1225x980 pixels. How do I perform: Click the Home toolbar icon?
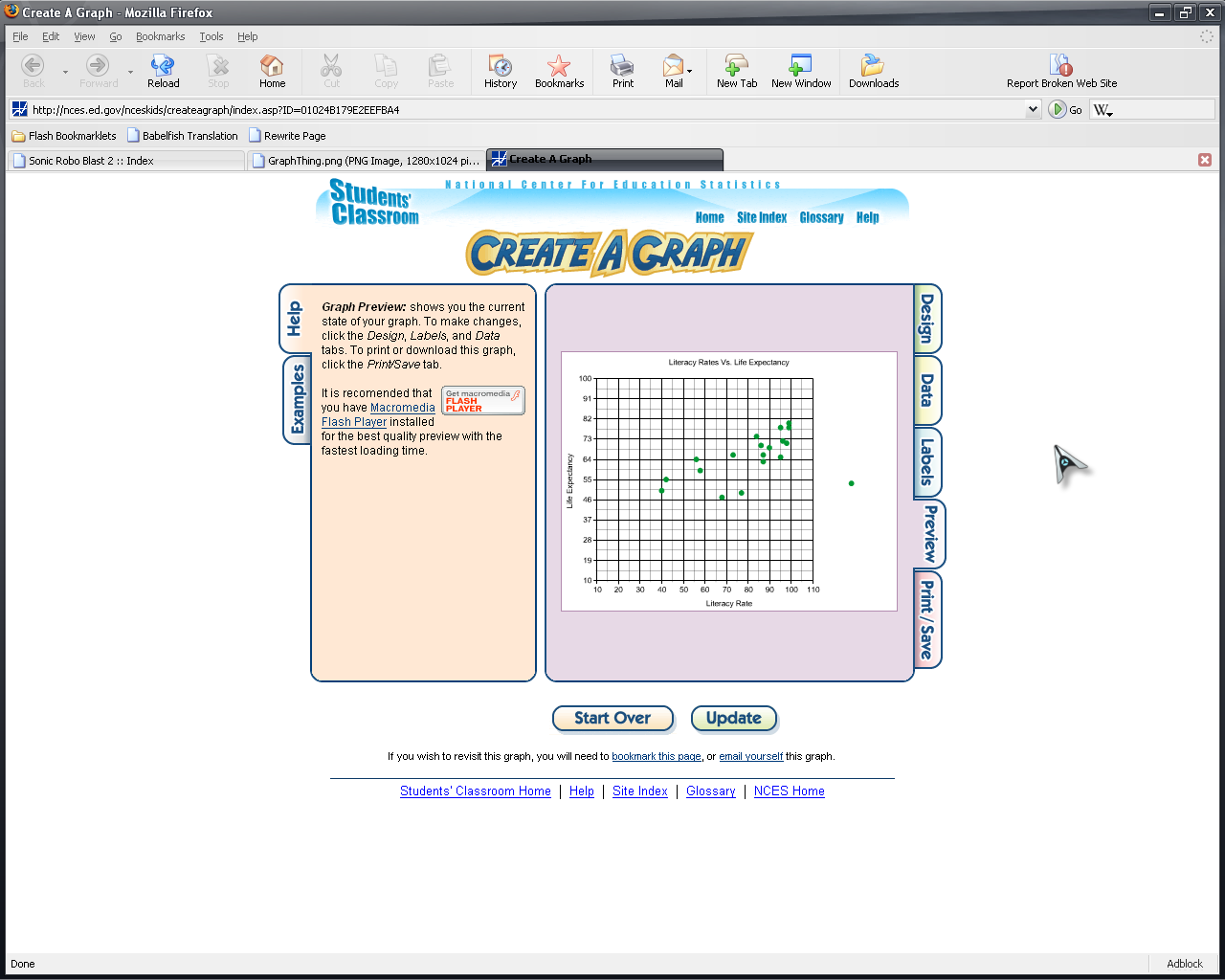(272, 66)
